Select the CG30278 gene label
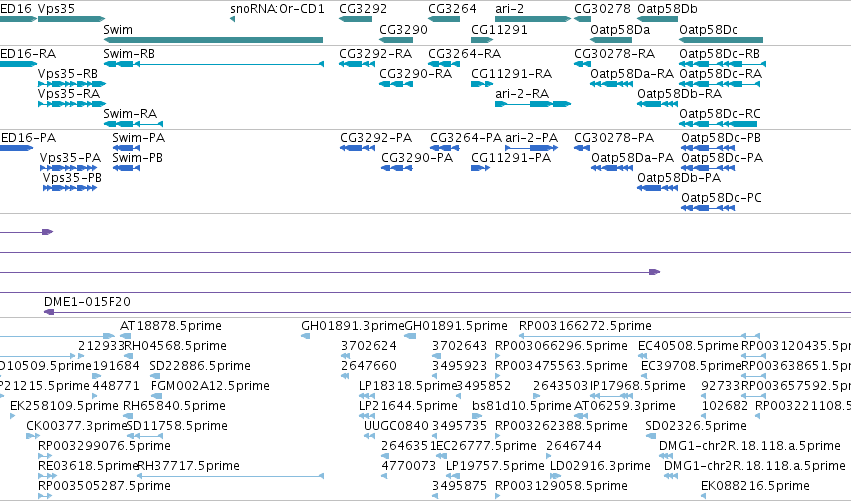The height and width of the screenshot is (501, 851). click(x=602, y=9)
